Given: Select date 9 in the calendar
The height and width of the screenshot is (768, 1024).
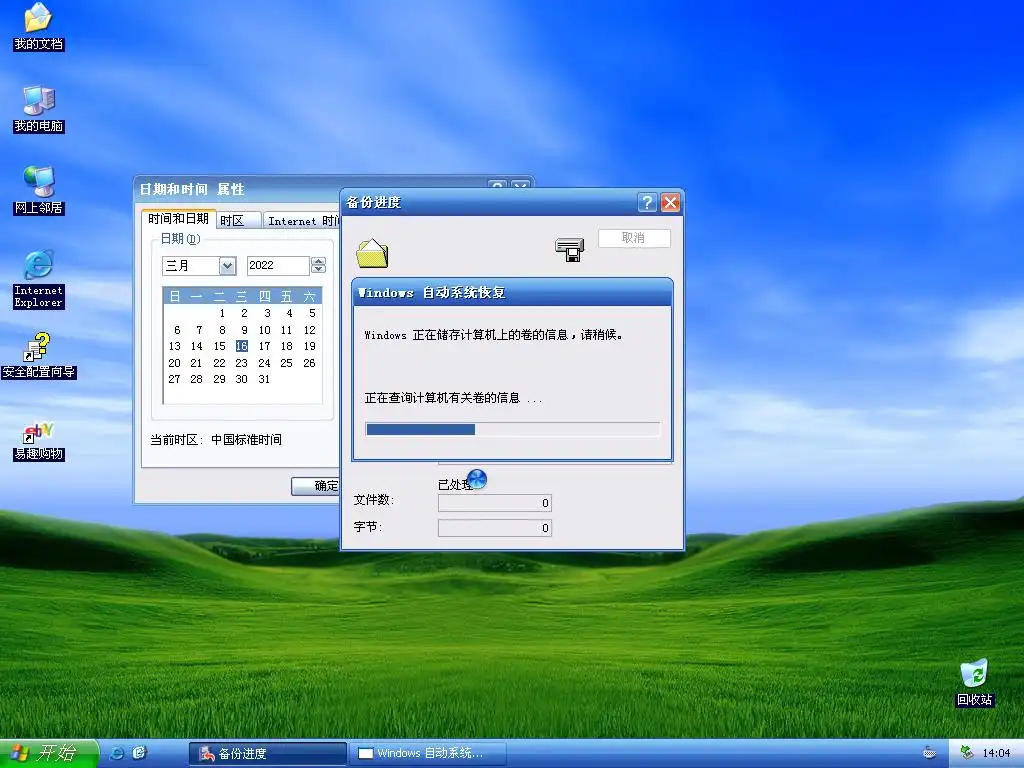Looking at the screenshot, I should [244, 330].
